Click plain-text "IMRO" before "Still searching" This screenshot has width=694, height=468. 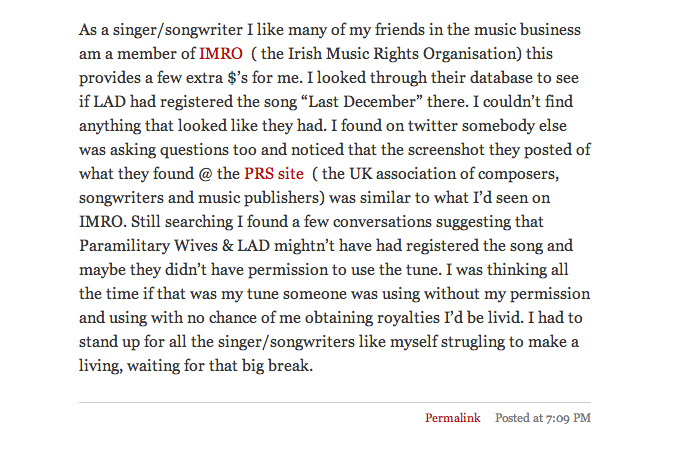click(101, 219)
